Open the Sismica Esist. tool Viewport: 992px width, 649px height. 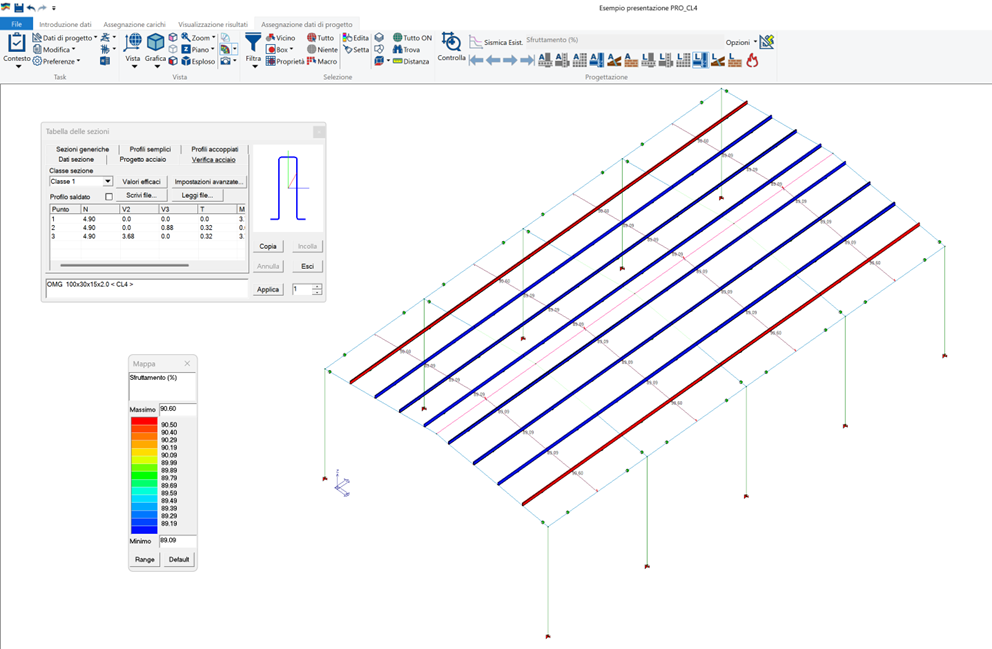[x=497, y=42]
